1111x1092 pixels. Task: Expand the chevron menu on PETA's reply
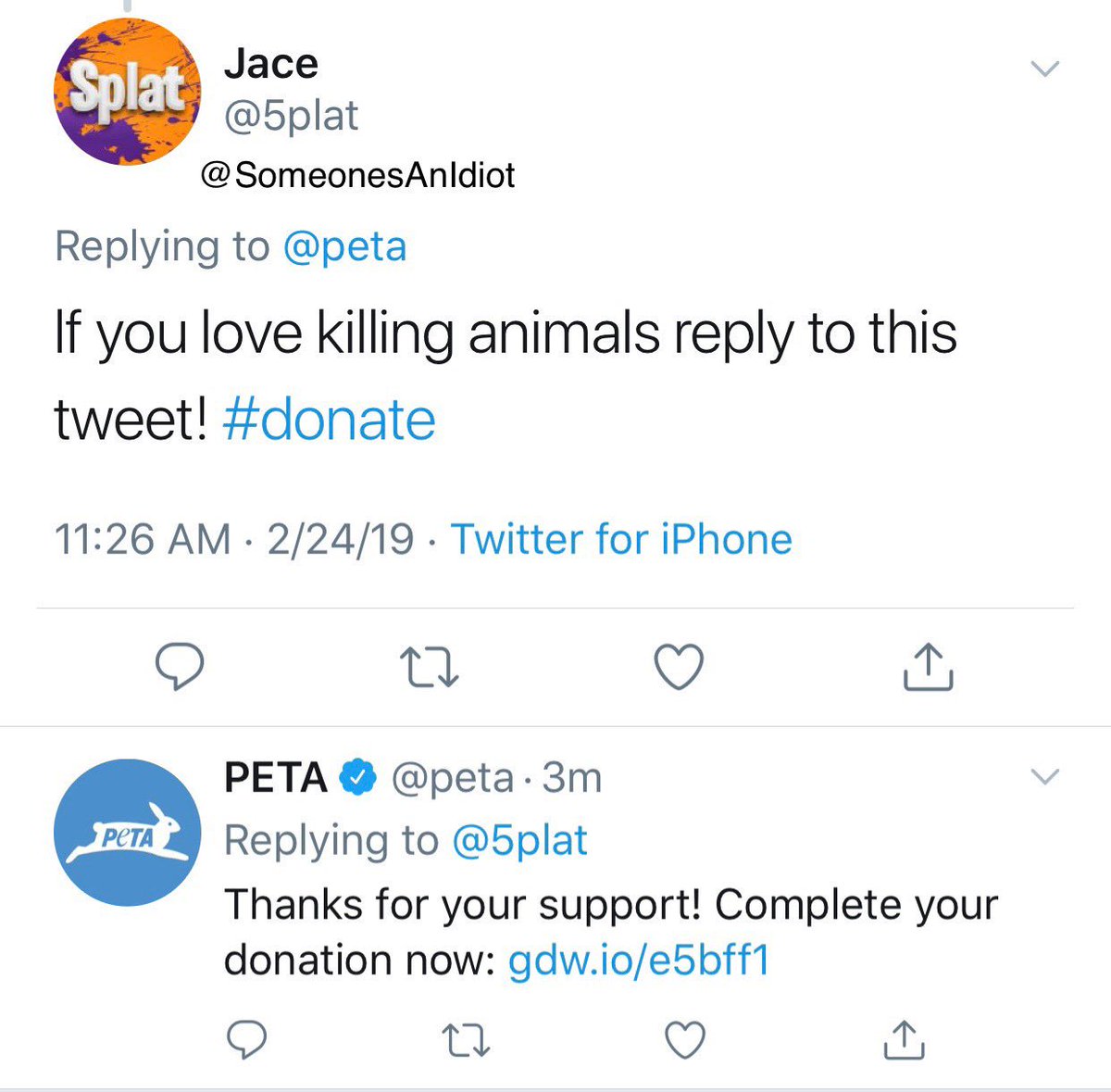click(1045, 777)
